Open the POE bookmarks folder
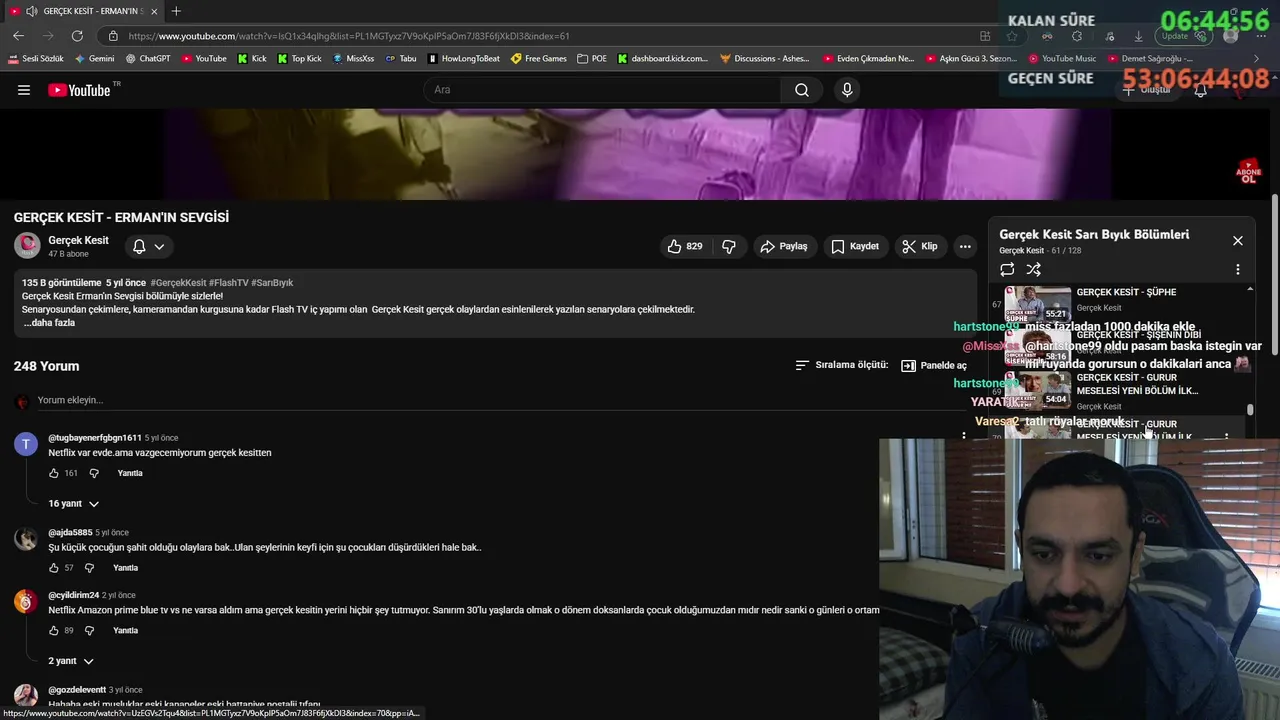 (x=592, y=59)
